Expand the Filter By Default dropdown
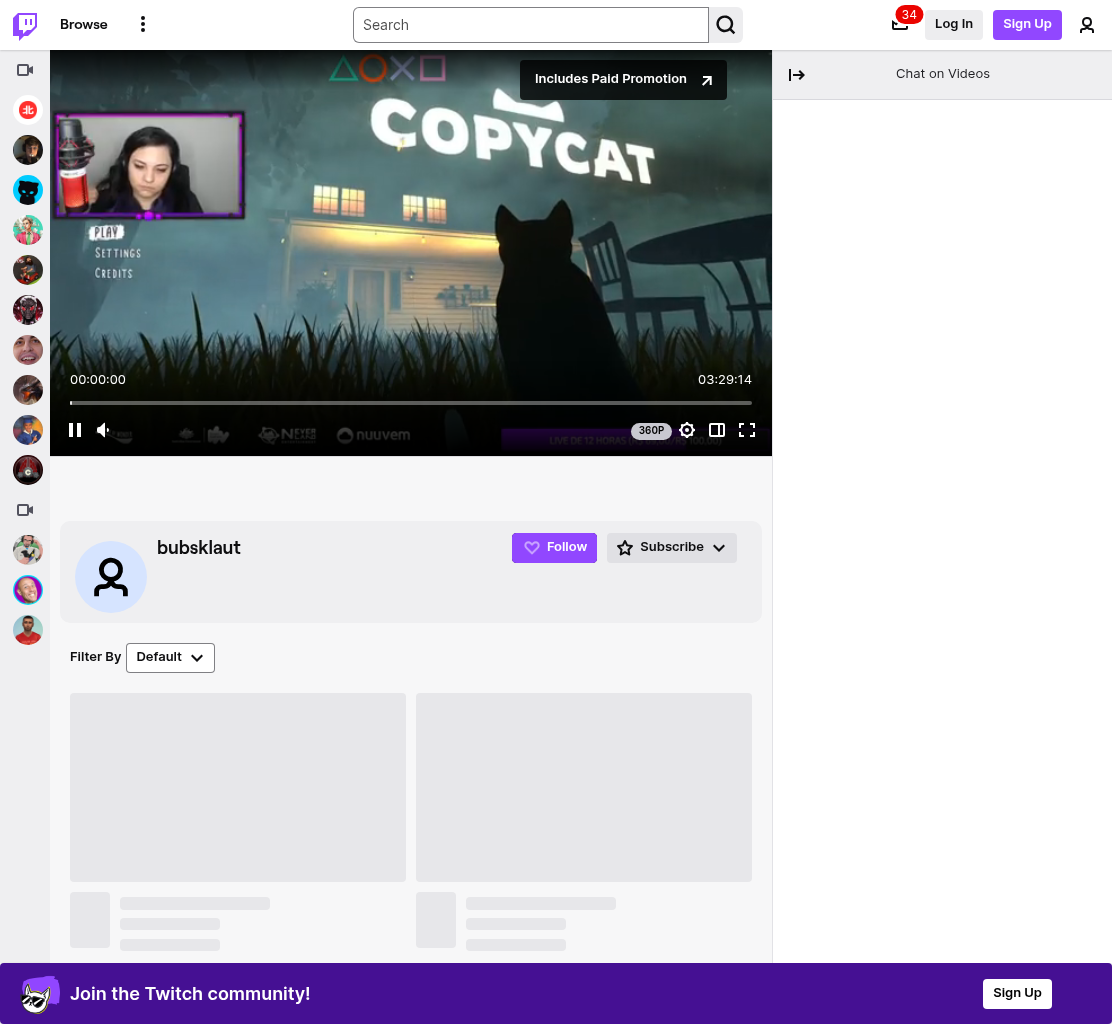Image resolution: width=1112 pixels, height=1024 pixels. 170,657
